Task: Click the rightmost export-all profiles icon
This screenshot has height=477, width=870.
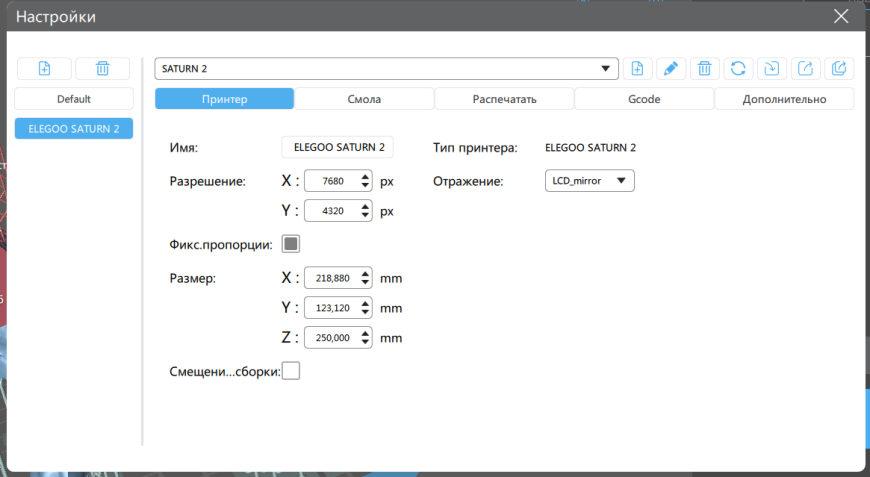Action: click(x=839, y=68)
